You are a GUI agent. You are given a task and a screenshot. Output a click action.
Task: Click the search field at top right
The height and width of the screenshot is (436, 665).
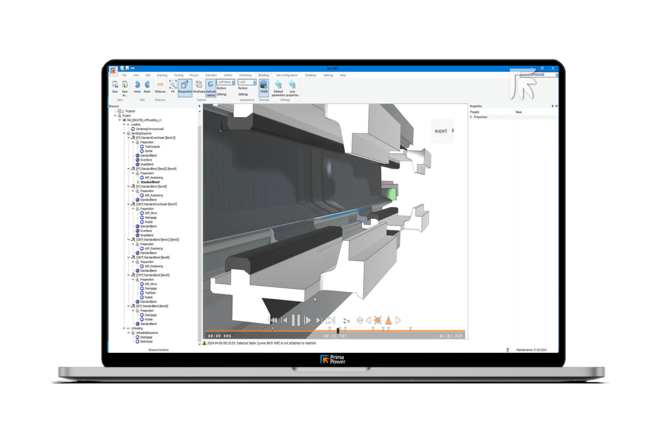[x=538, y=75]
